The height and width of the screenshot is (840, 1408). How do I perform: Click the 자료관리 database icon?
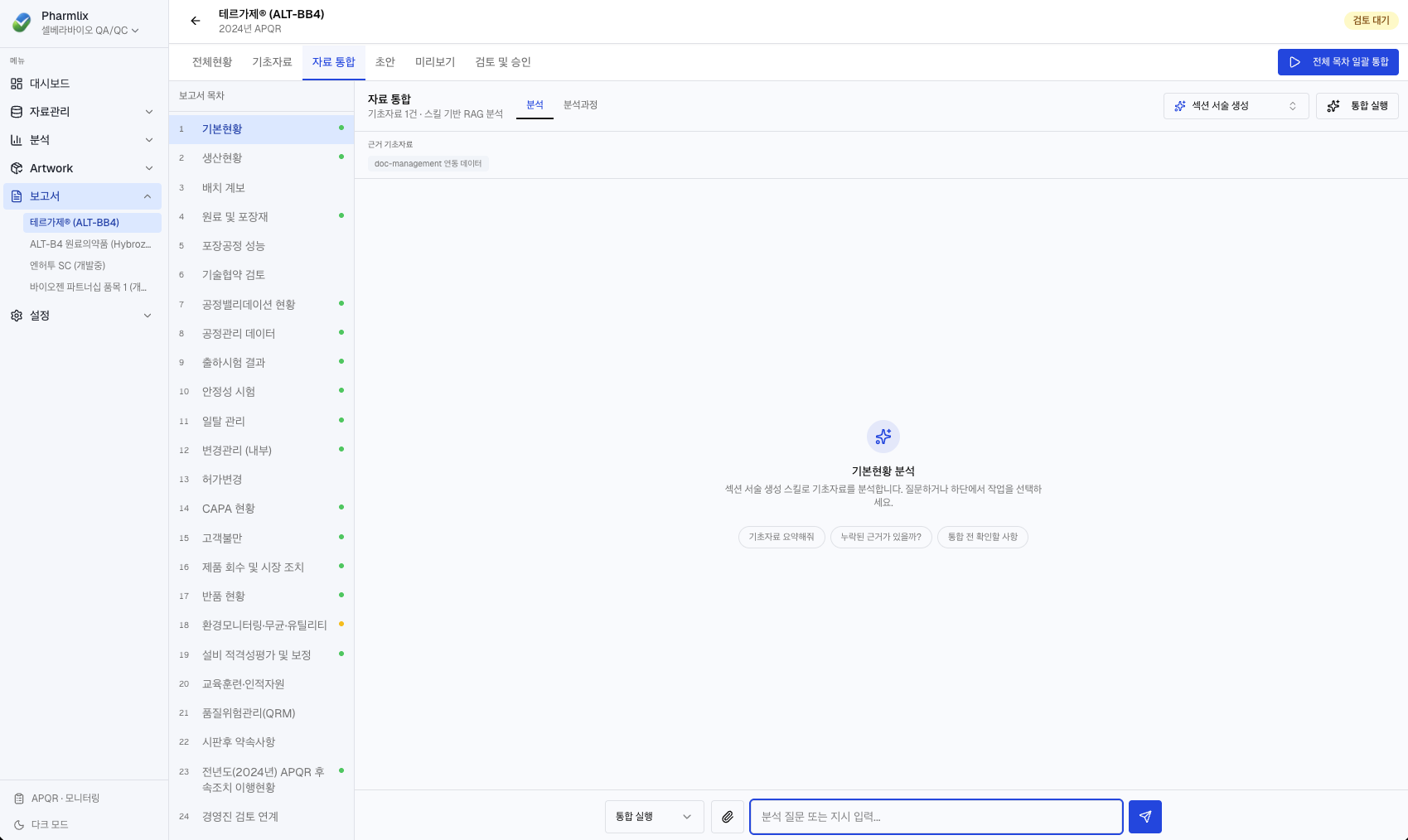point(17,112)
